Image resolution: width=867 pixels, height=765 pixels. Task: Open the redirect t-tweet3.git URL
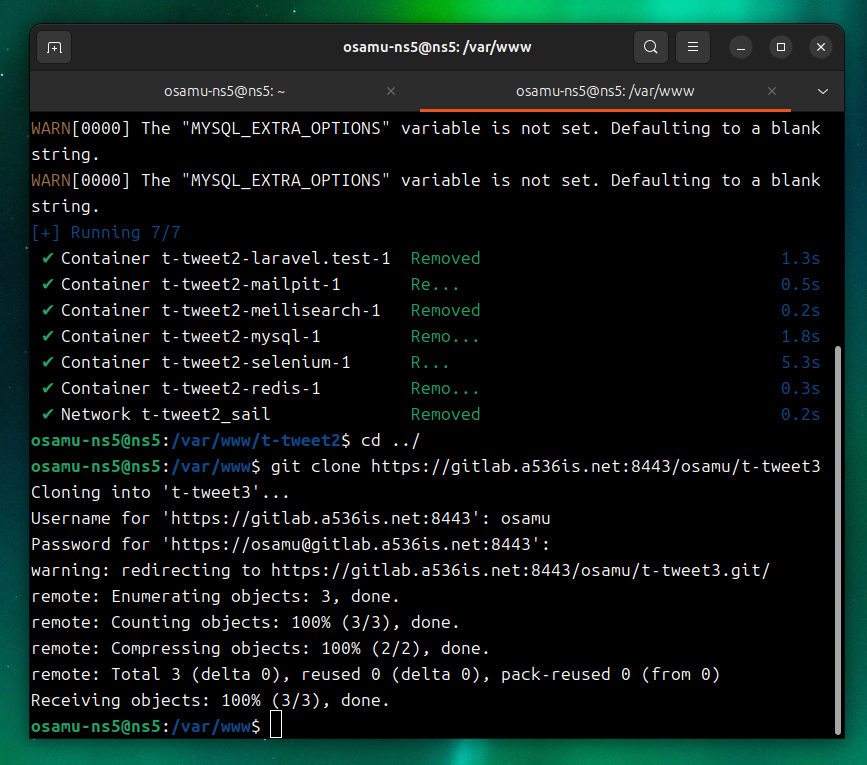tap(519, 570)
